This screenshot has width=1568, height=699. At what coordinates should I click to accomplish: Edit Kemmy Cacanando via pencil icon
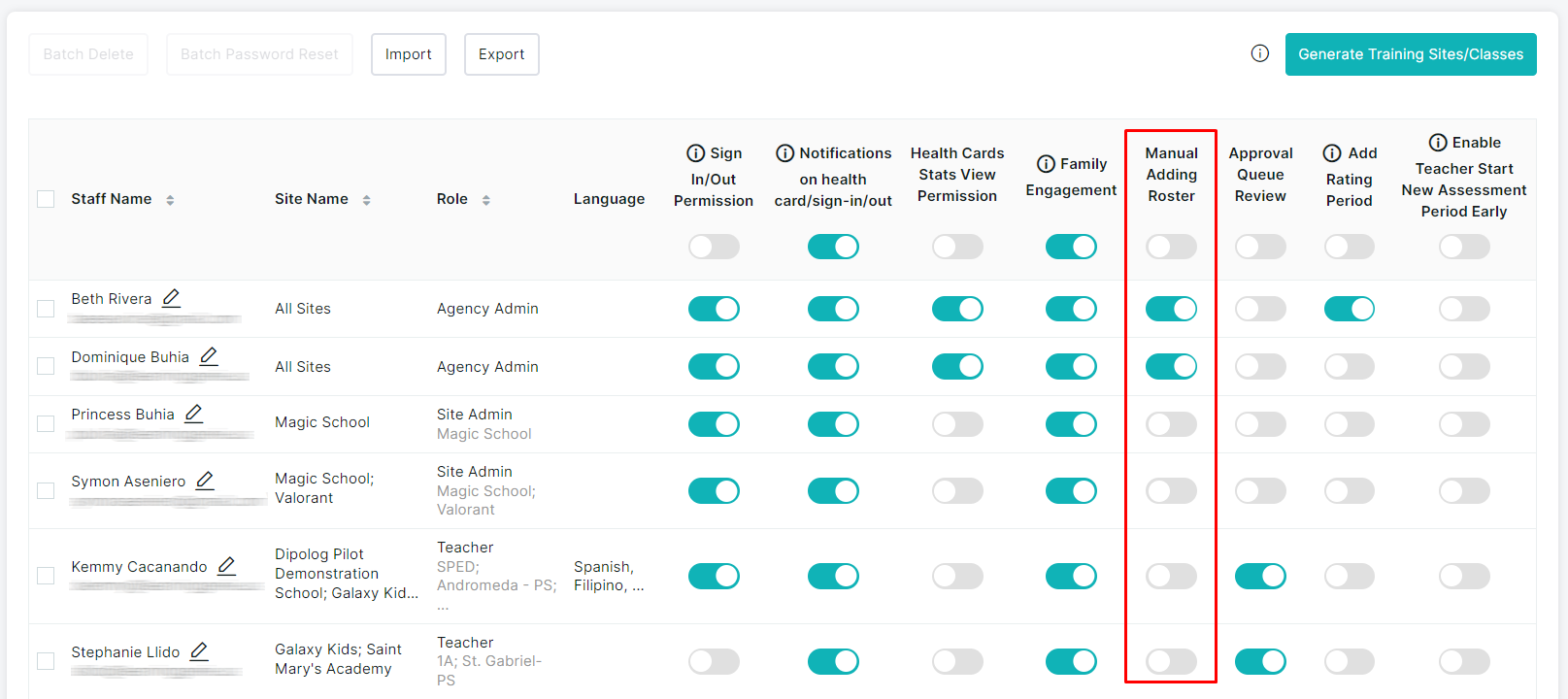coord(226,566)
